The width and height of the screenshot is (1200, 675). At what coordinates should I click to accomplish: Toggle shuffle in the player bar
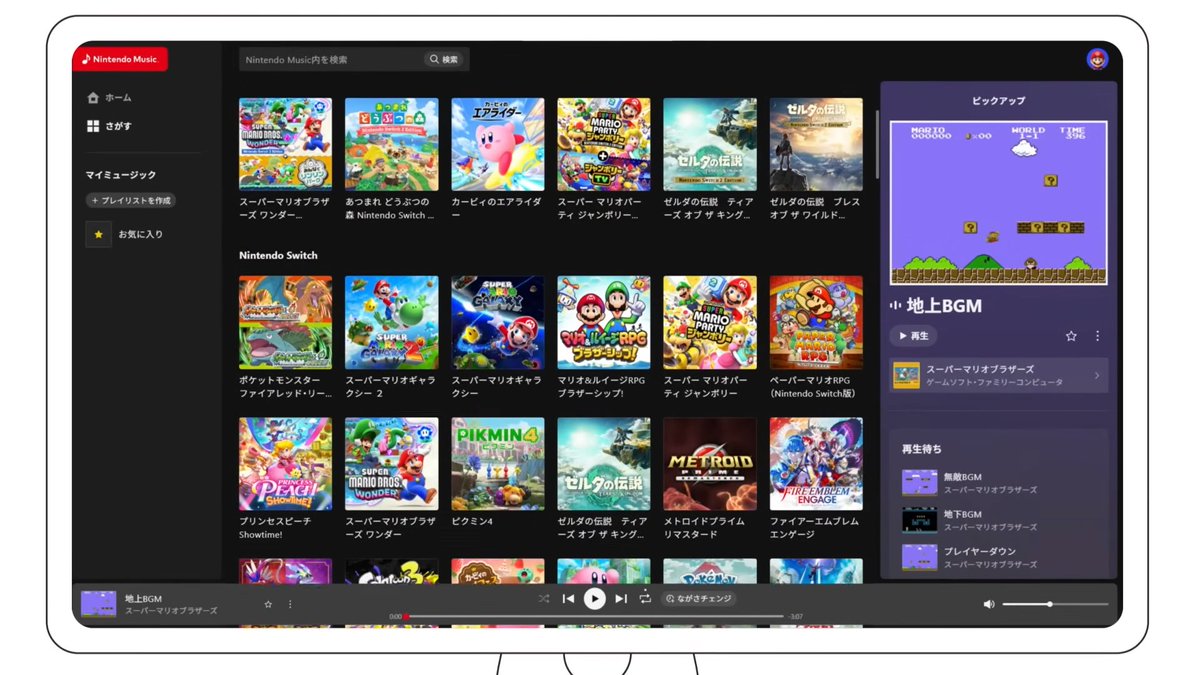click(543, 598)
